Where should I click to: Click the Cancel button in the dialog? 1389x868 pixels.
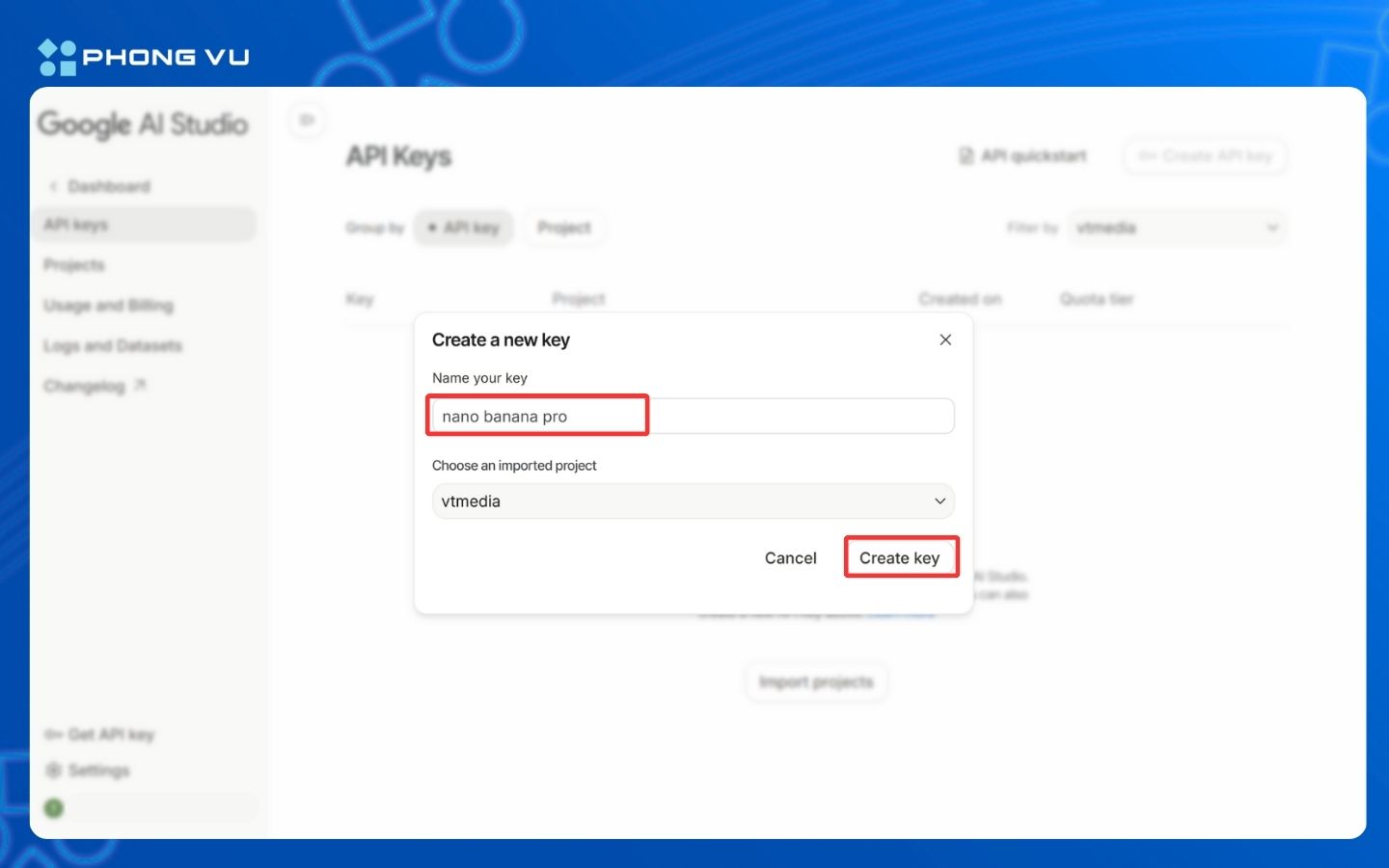(791, 557)
